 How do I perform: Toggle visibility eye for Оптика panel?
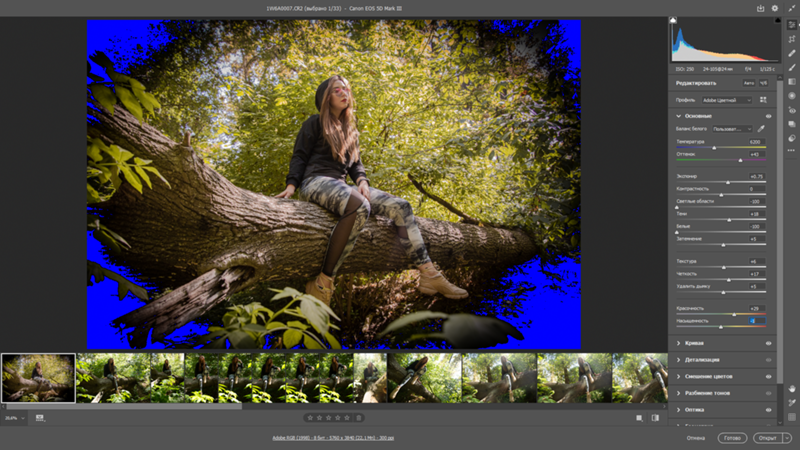pos(768,410)
